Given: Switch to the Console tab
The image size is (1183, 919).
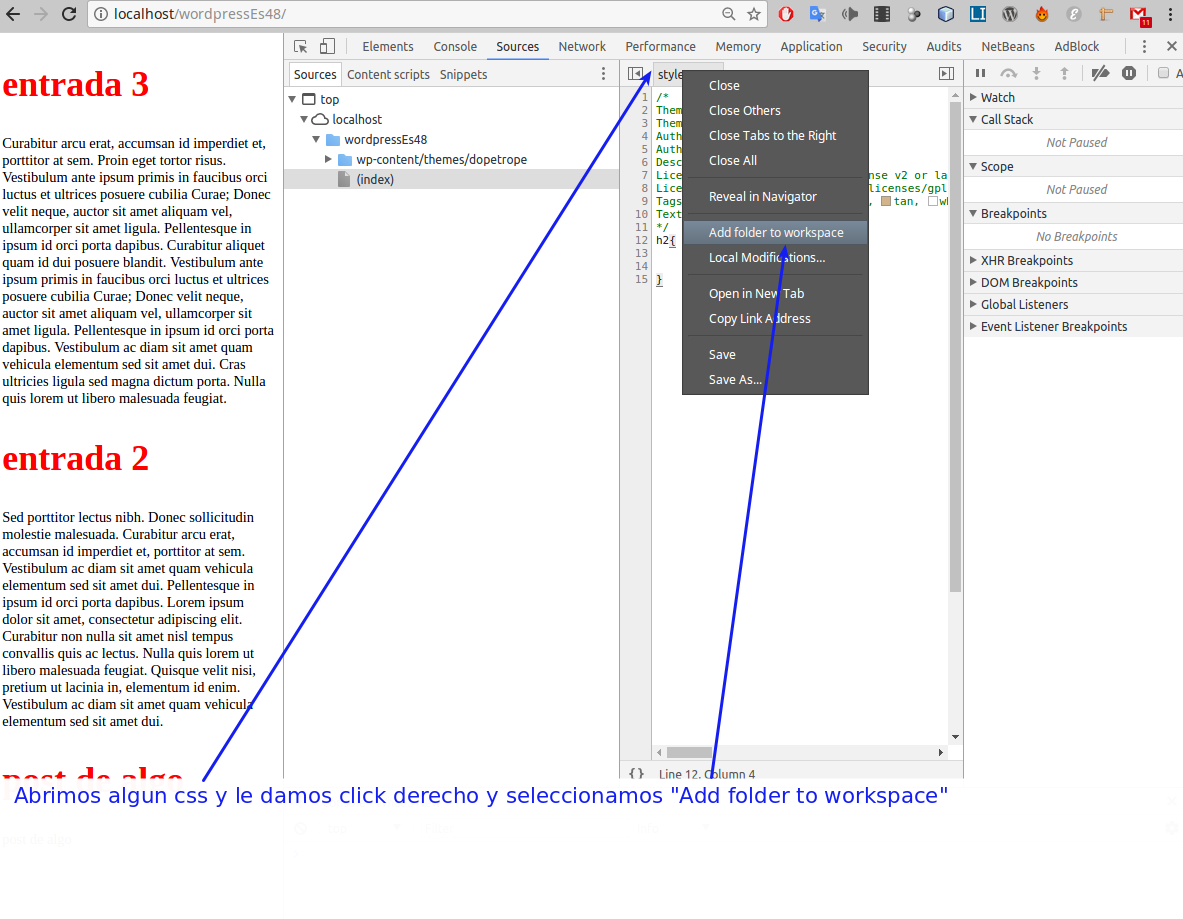Looking at the screenshot, I should click(x=455, y=46).
